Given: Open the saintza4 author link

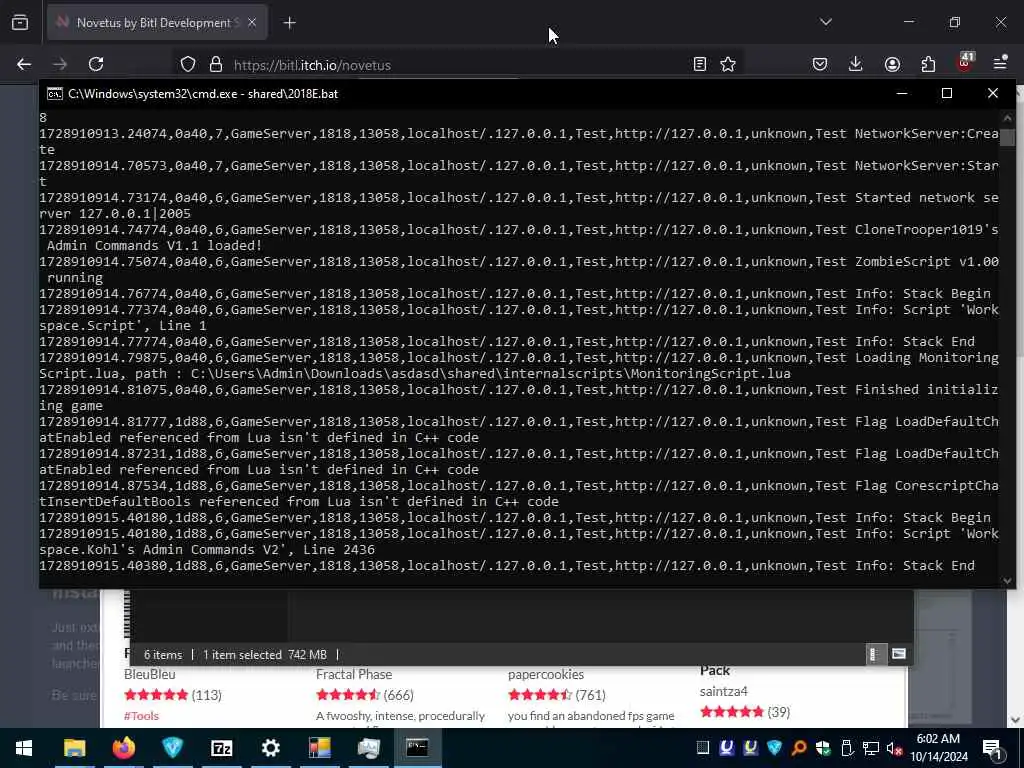Looking at the screenshot, I should [724, 691].
